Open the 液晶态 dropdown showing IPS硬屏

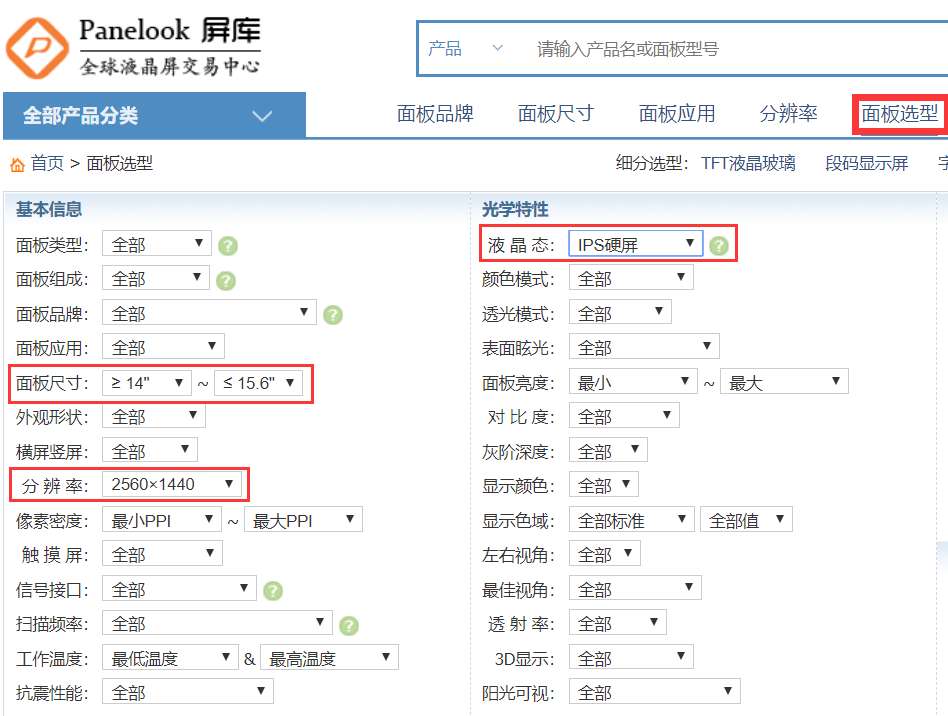point(633,242)
